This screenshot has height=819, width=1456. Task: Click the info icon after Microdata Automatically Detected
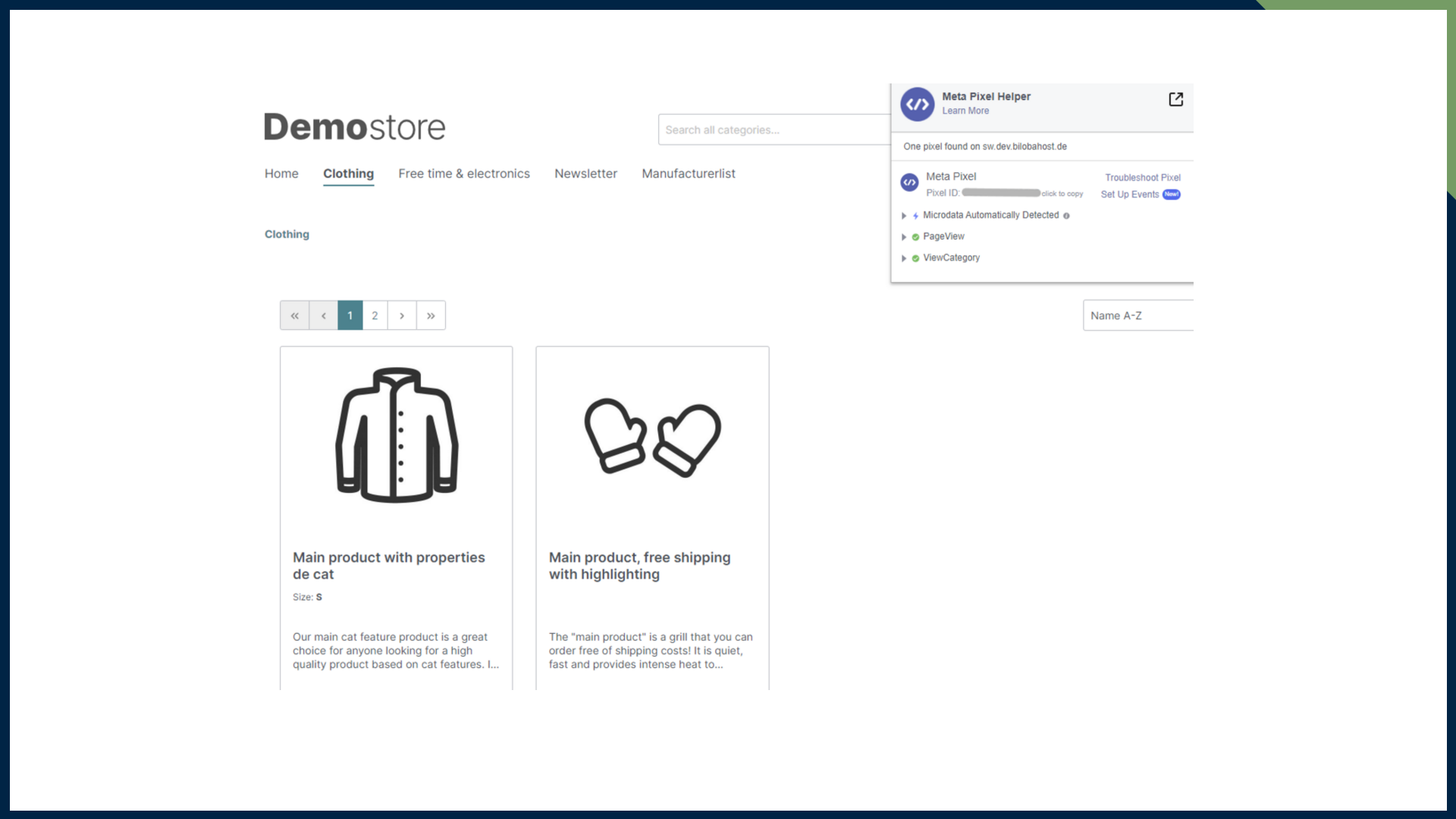(x=1066, y=215)
